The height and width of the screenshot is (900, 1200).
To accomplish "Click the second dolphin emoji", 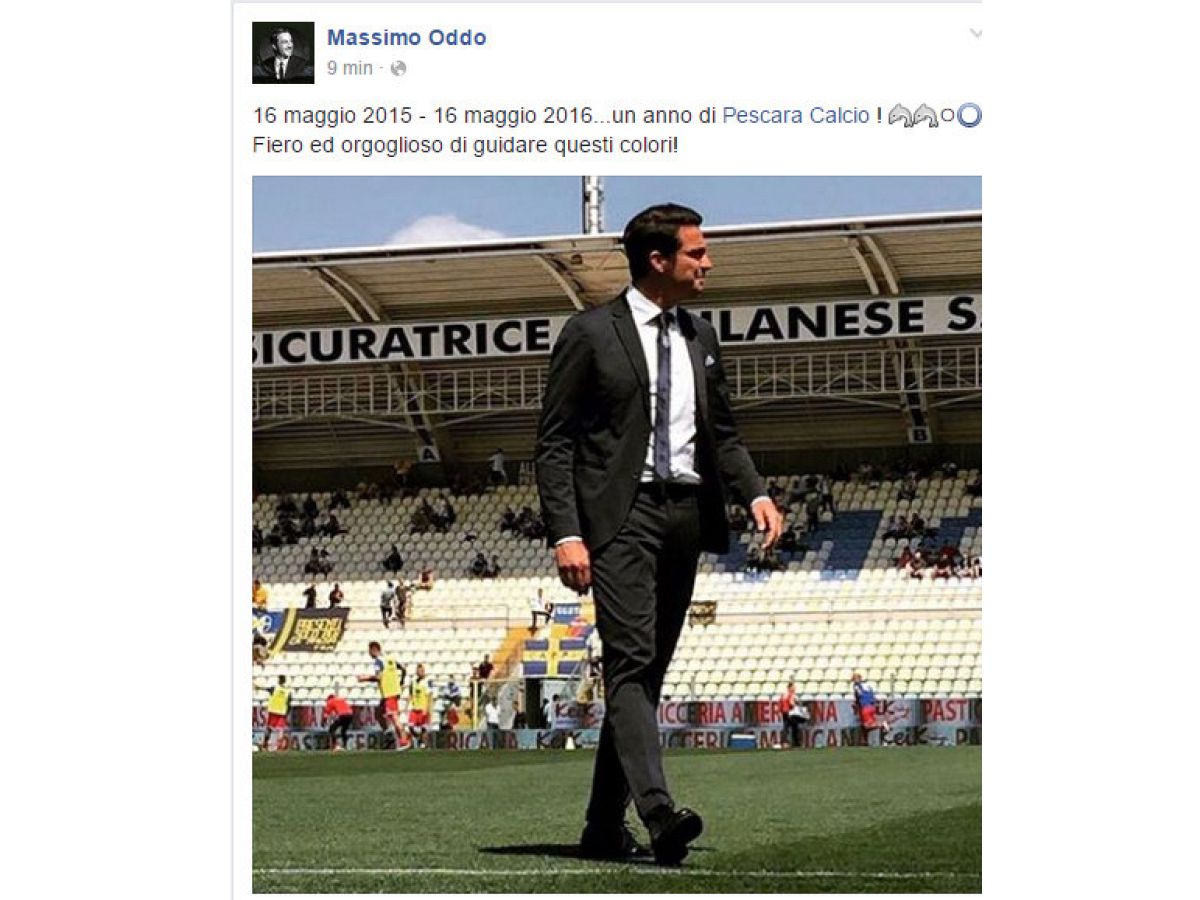I will 925,116.
